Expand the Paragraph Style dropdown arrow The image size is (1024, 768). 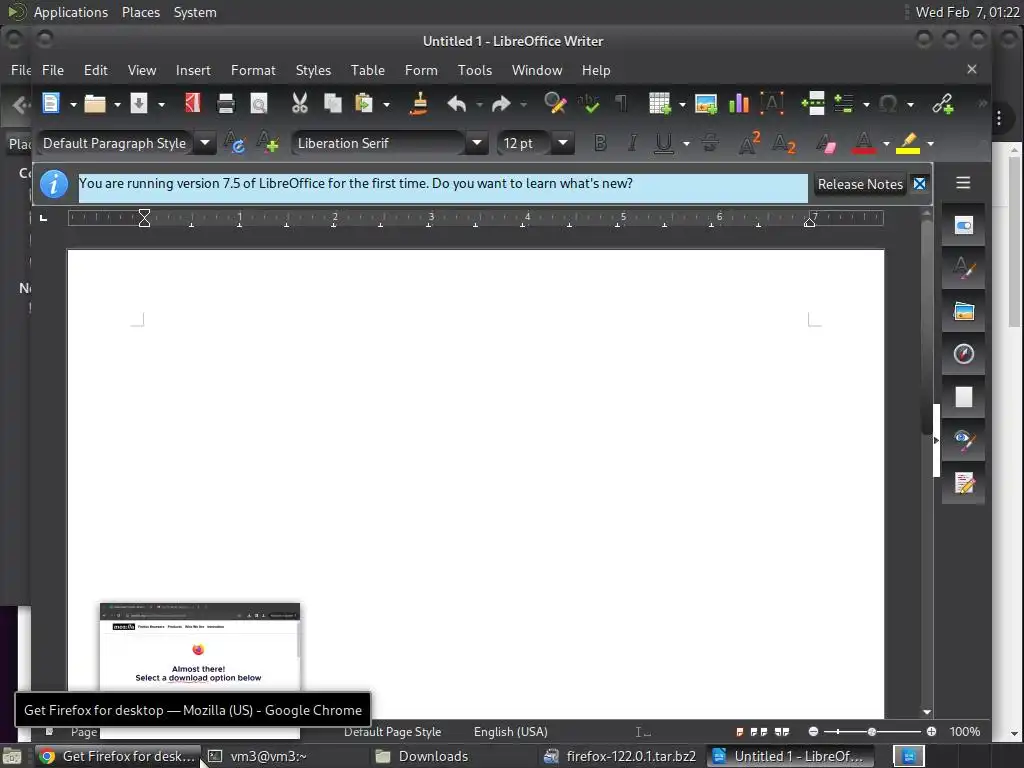click(x=205, y=143)
